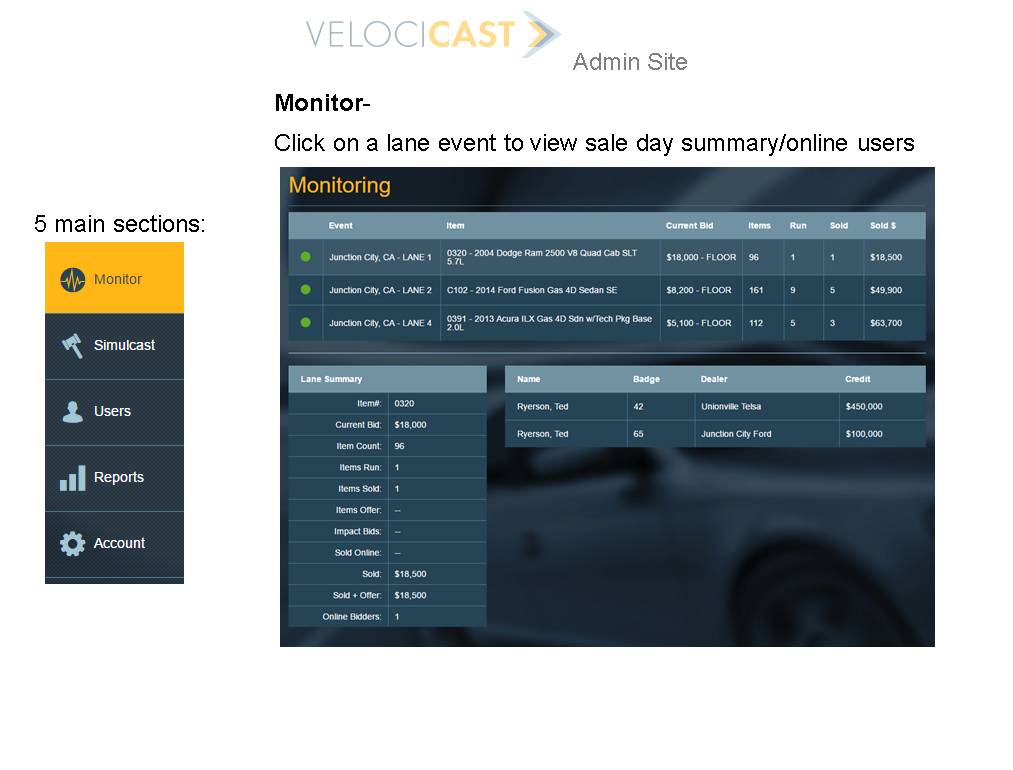Open the Reports section

coord(114,478)
